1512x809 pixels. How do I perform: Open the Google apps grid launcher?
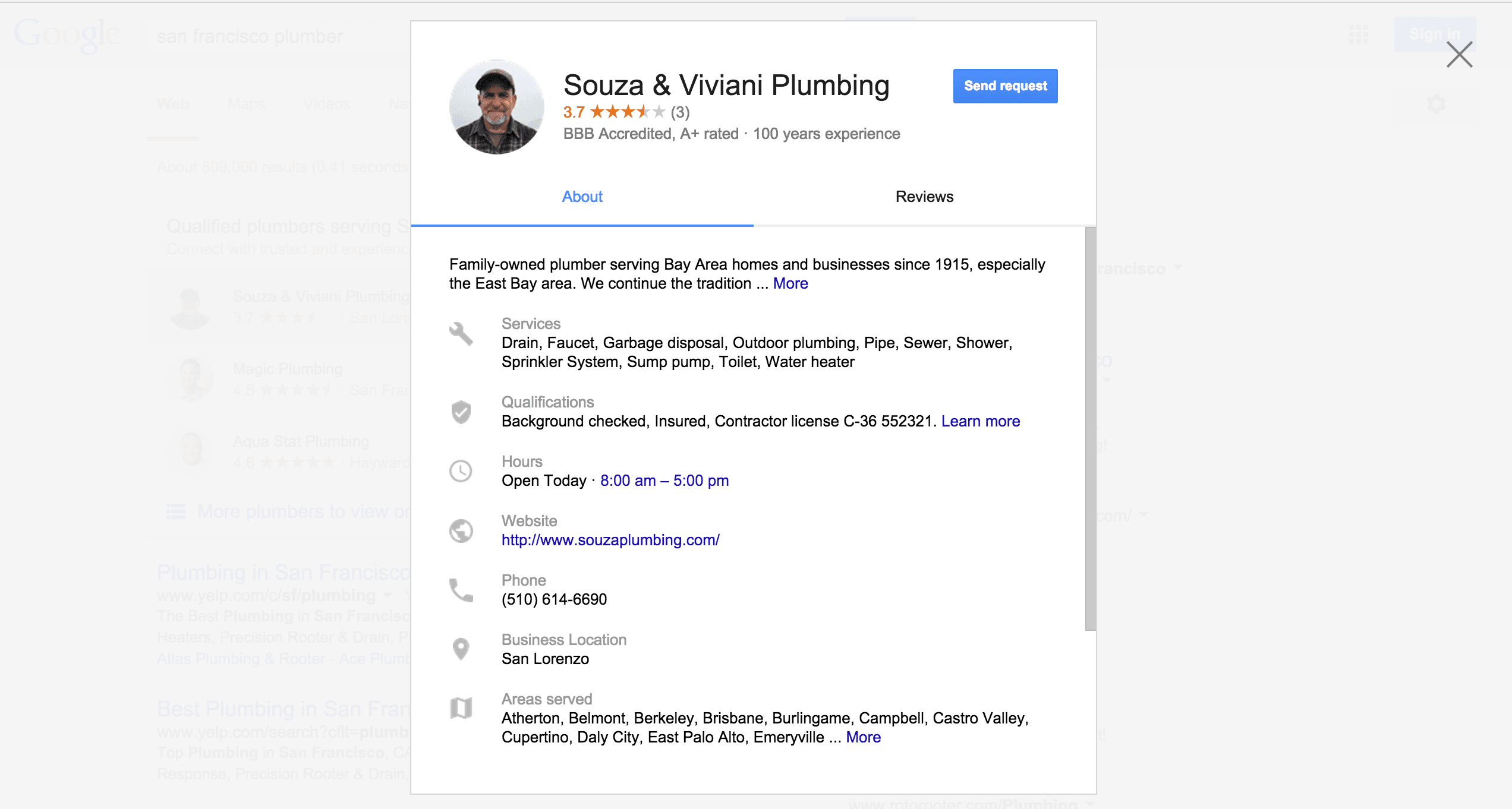pyautogui.click(x=1358, y=36)
